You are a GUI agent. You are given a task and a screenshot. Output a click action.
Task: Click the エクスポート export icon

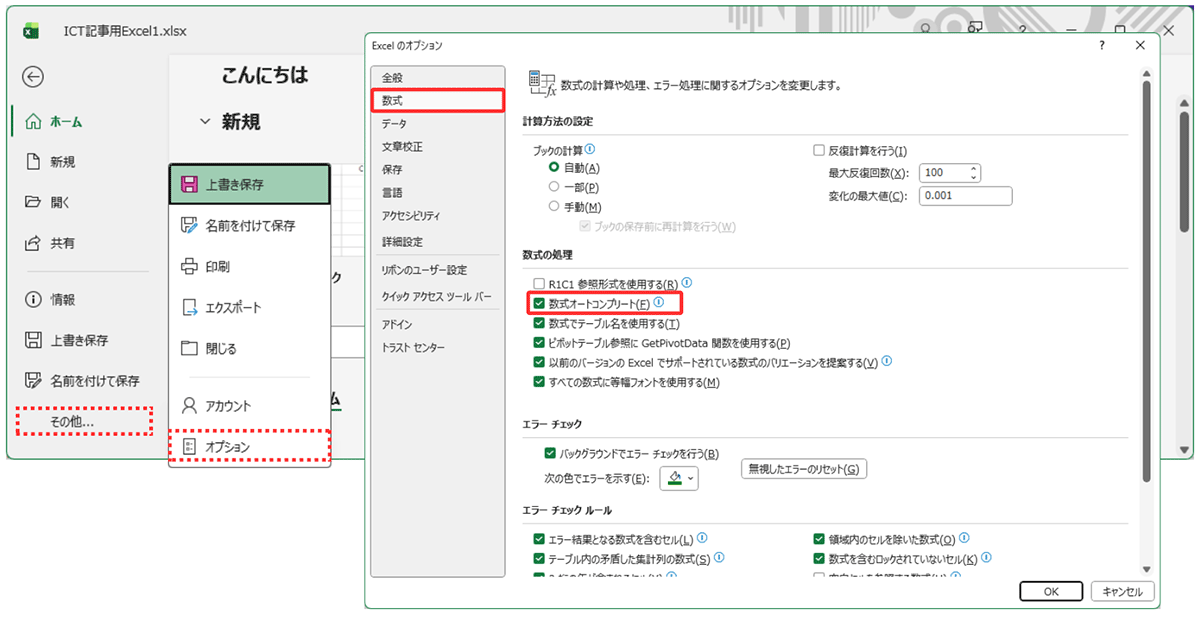pos(188,308)
